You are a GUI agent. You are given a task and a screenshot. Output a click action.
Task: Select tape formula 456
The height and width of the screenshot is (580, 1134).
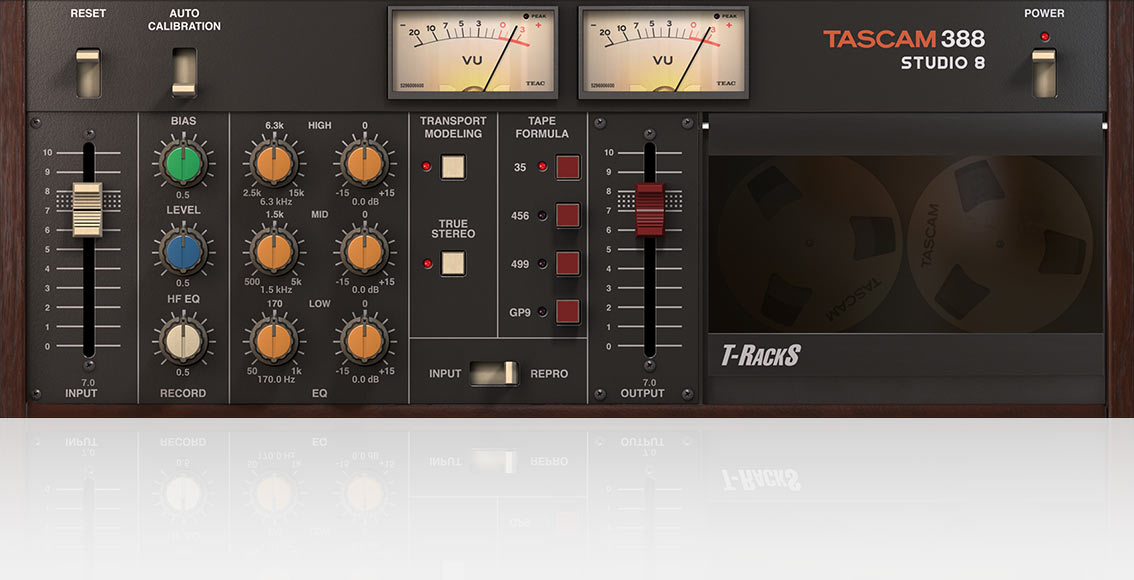(x=568, y=216)
